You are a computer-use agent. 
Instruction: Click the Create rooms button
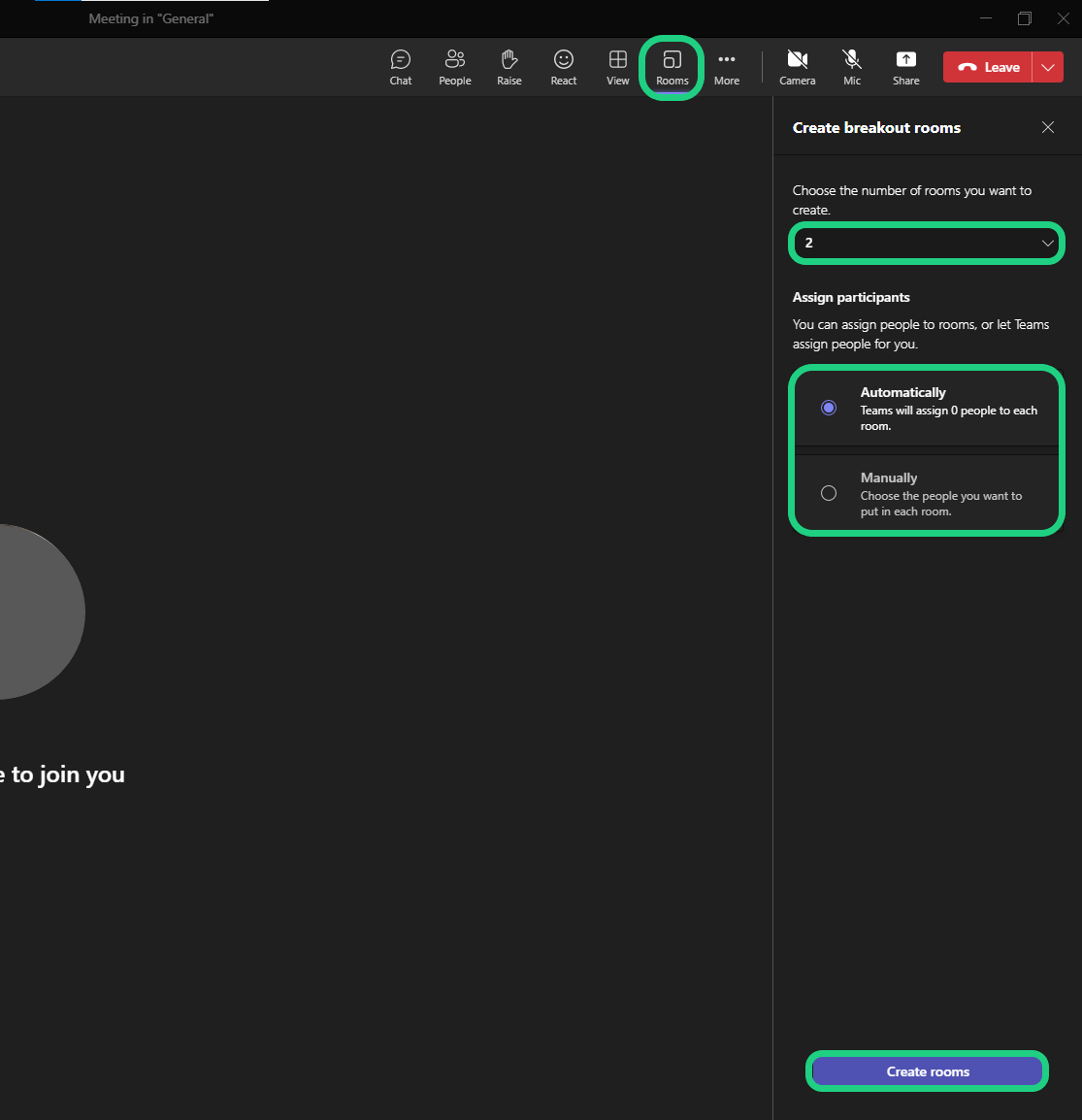coord(928,1071)
